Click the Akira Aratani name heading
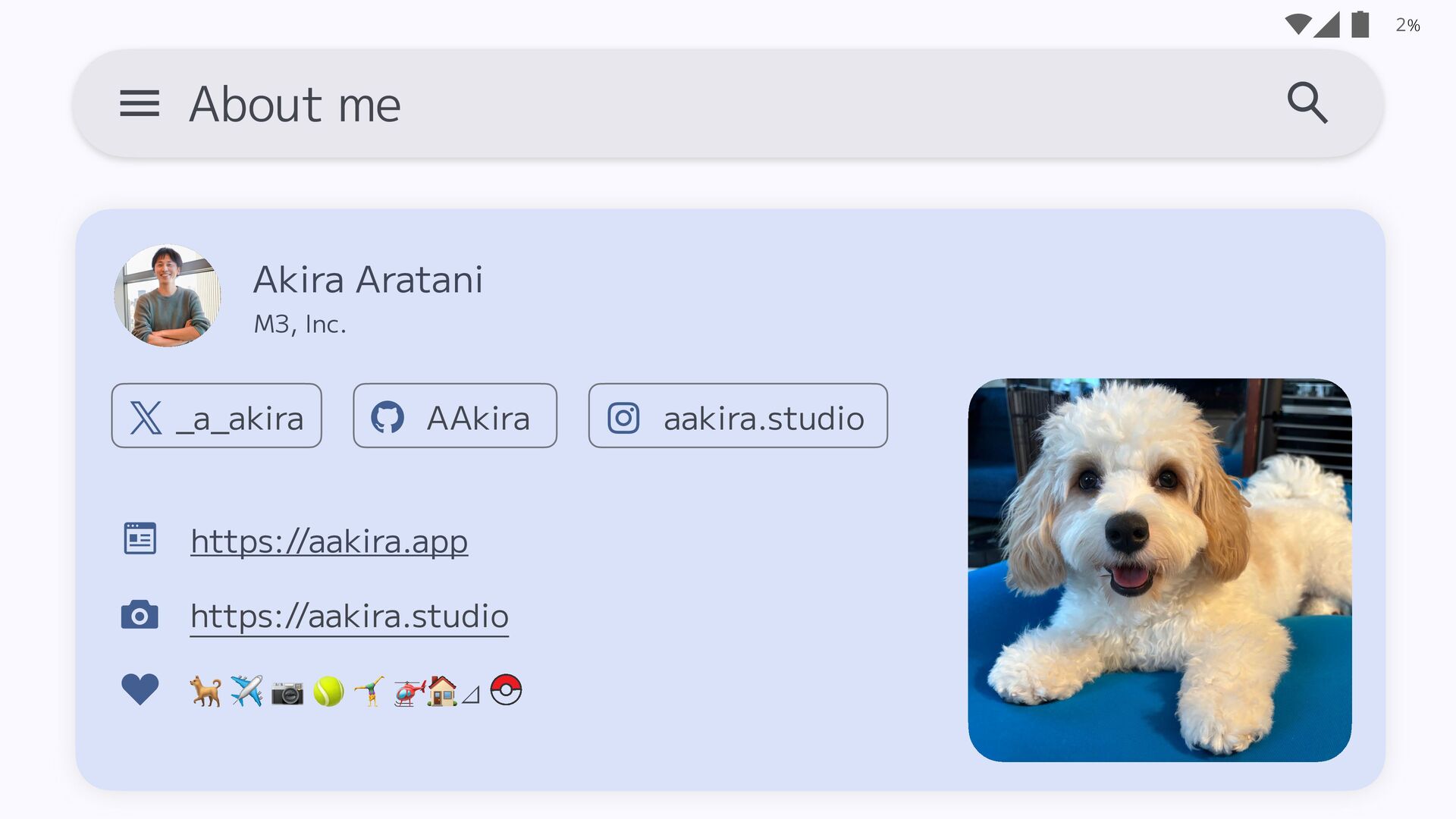 [x=368, y=280]
